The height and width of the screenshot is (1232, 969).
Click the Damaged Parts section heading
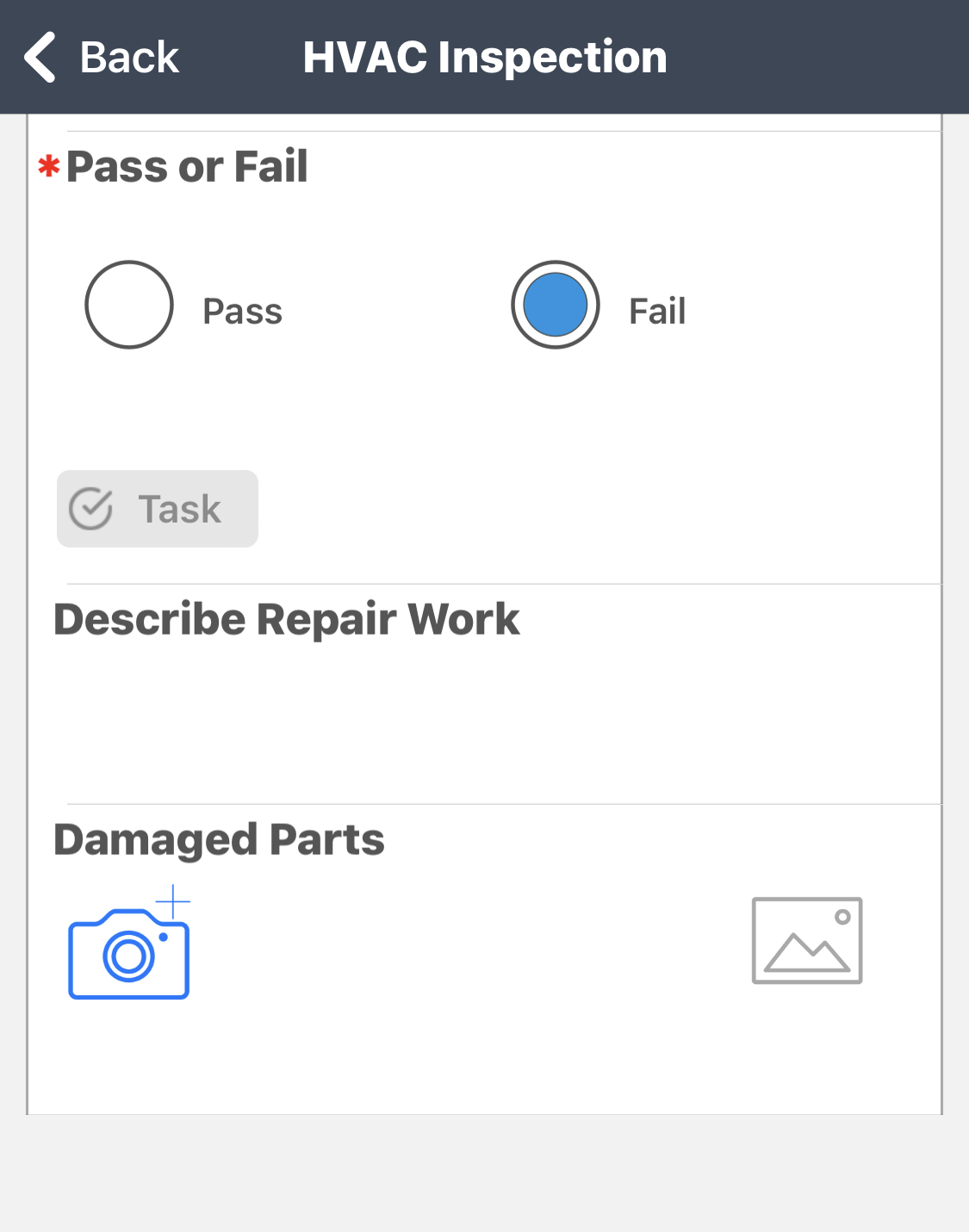pos(219,839)
